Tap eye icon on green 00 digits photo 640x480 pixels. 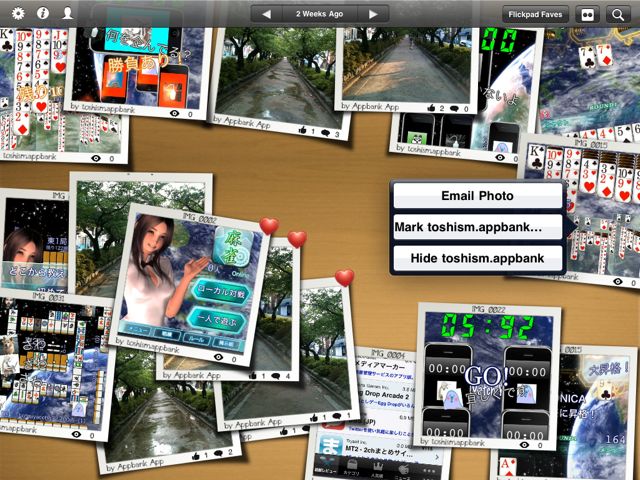click(500, 158)
